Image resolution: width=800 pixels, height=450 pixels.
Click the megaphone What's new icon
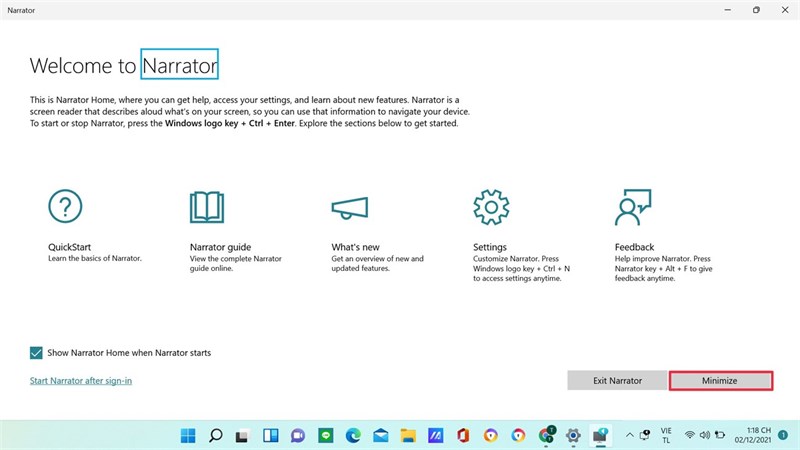349,208
